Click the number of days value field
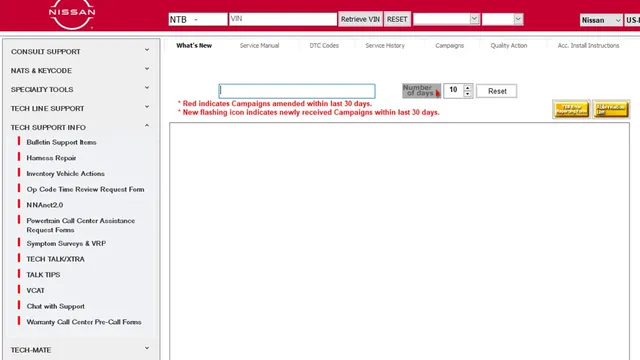 [453, 91]
